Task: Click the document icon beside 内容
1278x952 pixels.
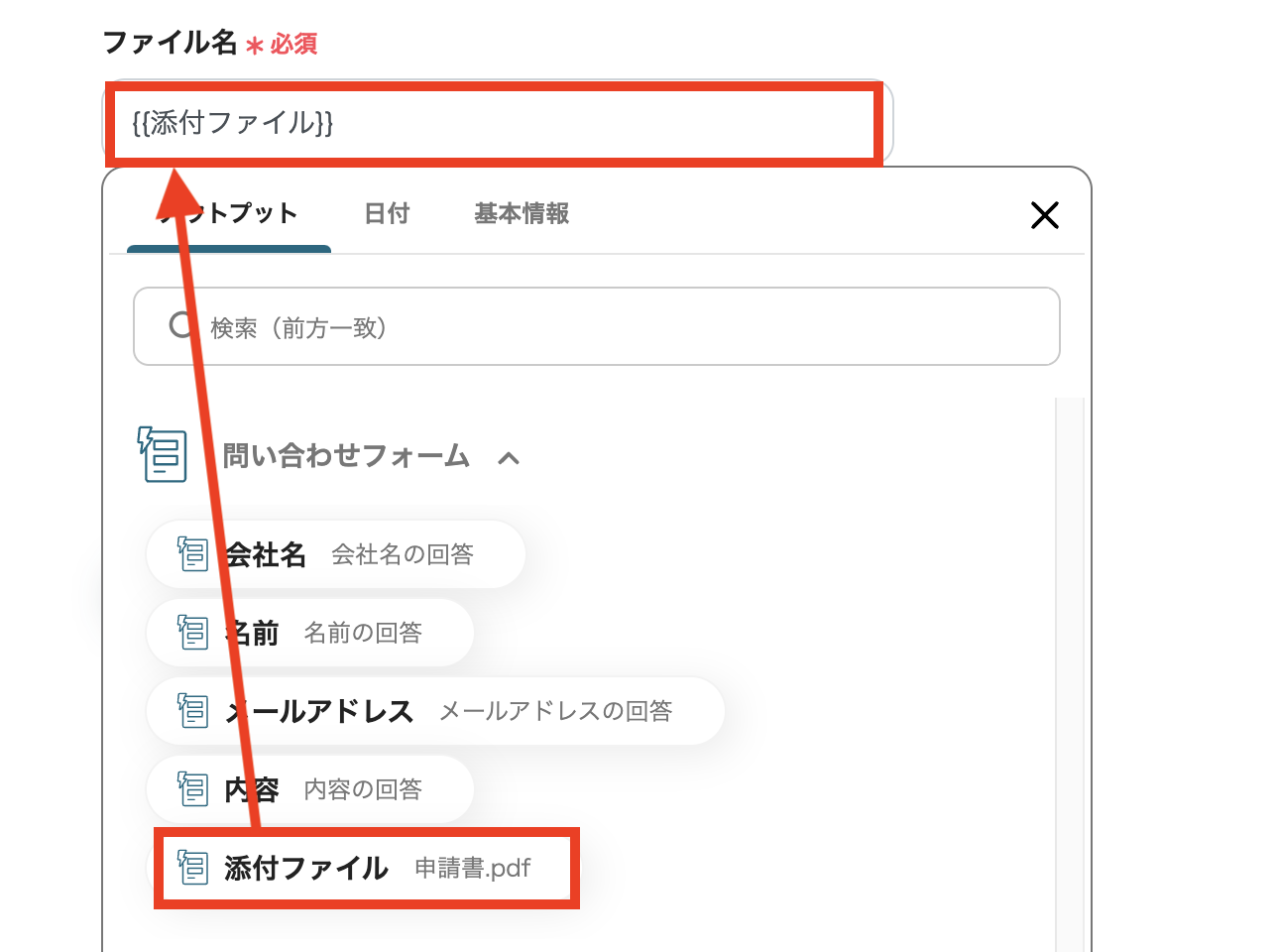Action: point(191,788)
